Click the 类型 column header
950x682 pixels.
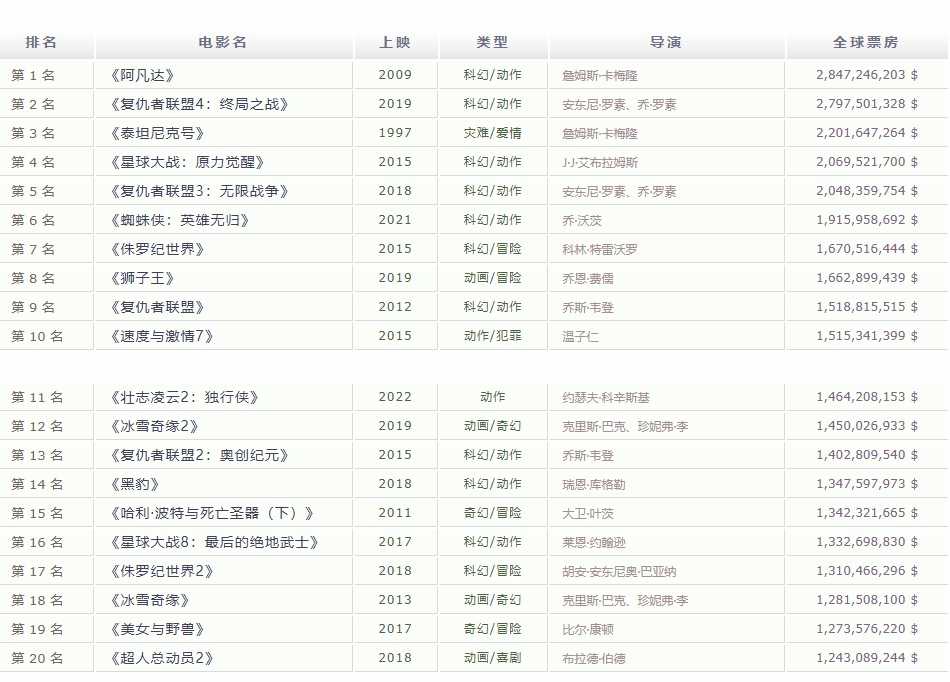pos(492,42)
